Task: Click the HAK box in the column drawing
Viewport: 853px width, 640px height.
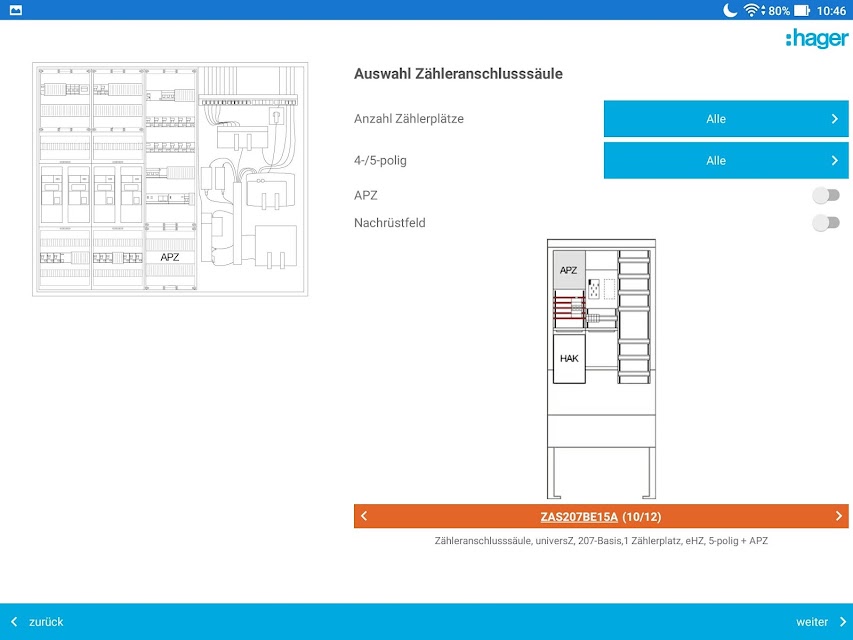Action: pos(569,358)
